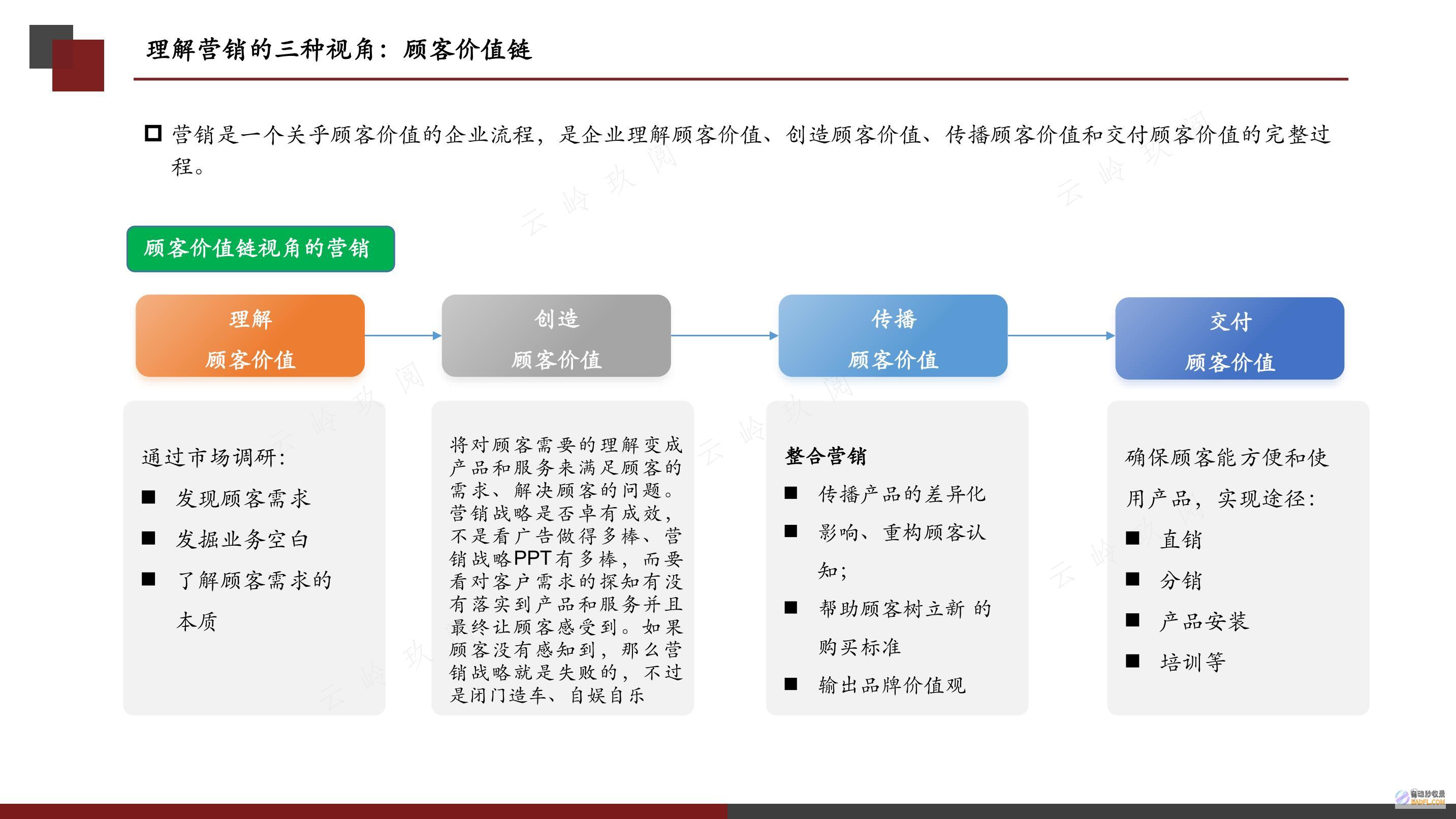Click the arrow between 创造 and 传播 boxes

pos(724,336)
